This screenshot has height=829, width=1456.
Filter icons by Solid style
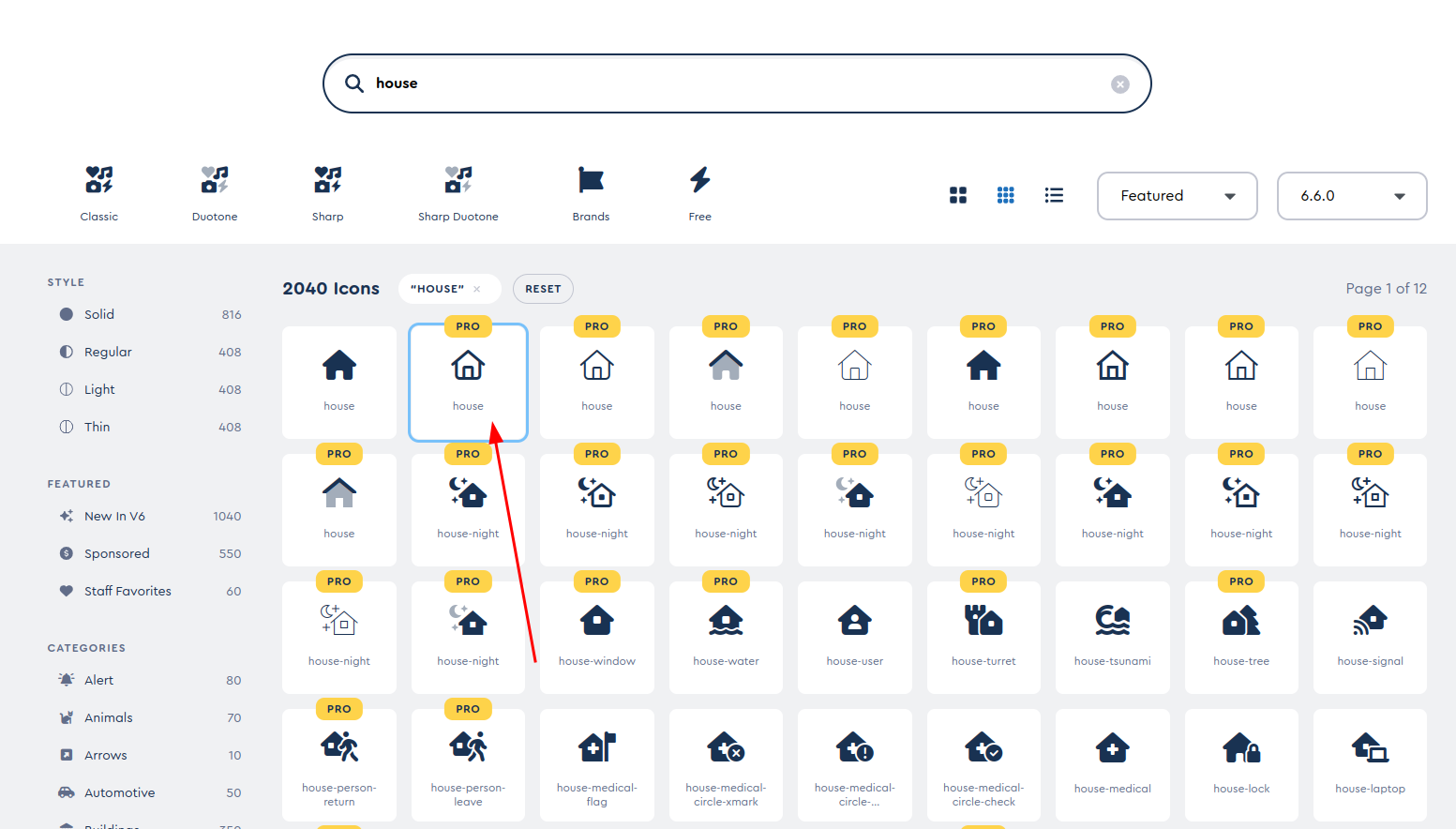99,314
